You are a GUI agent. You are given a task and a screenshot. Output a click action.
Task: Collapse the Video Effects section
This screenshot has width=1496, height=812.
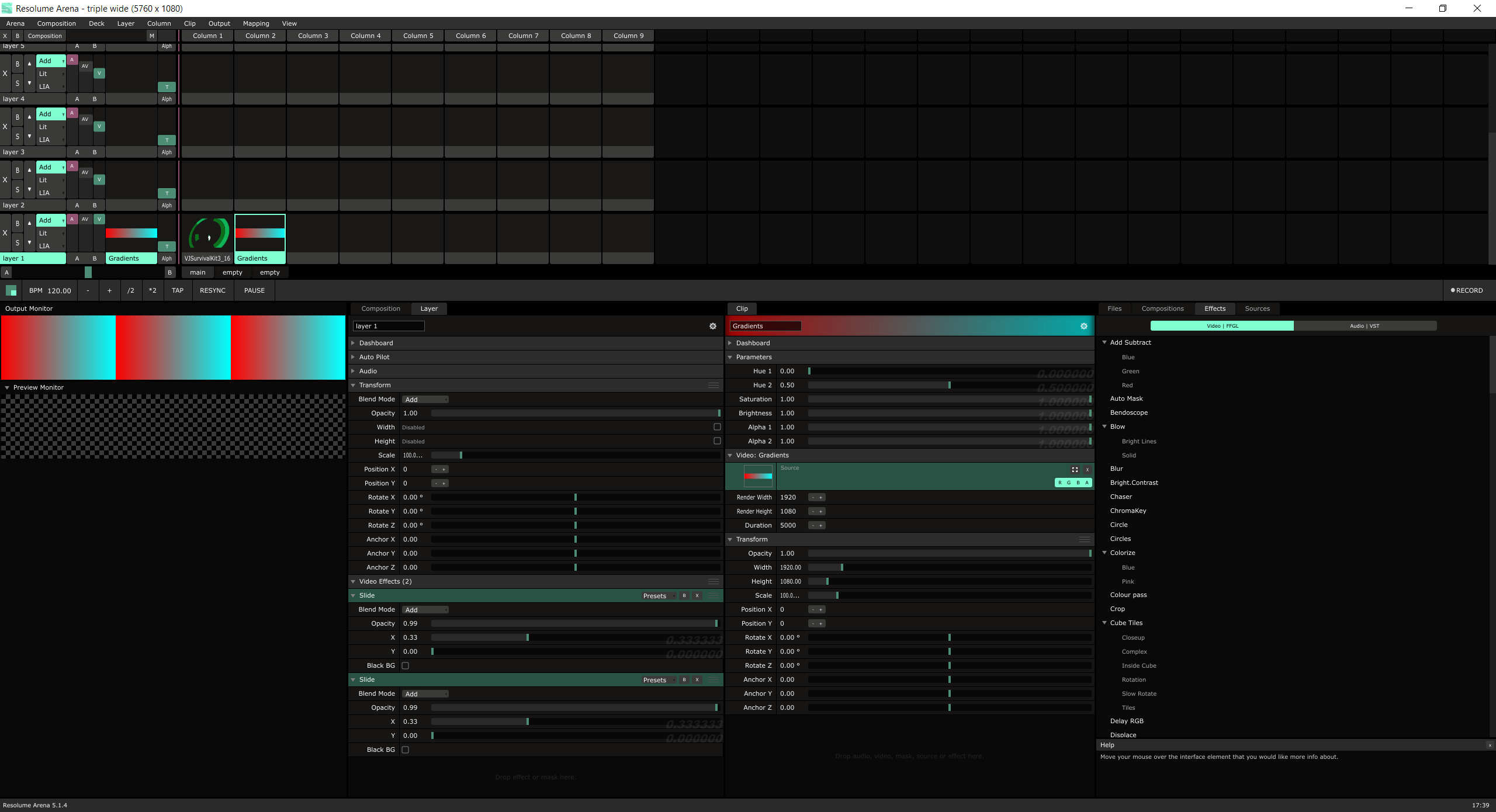[353, 582]
